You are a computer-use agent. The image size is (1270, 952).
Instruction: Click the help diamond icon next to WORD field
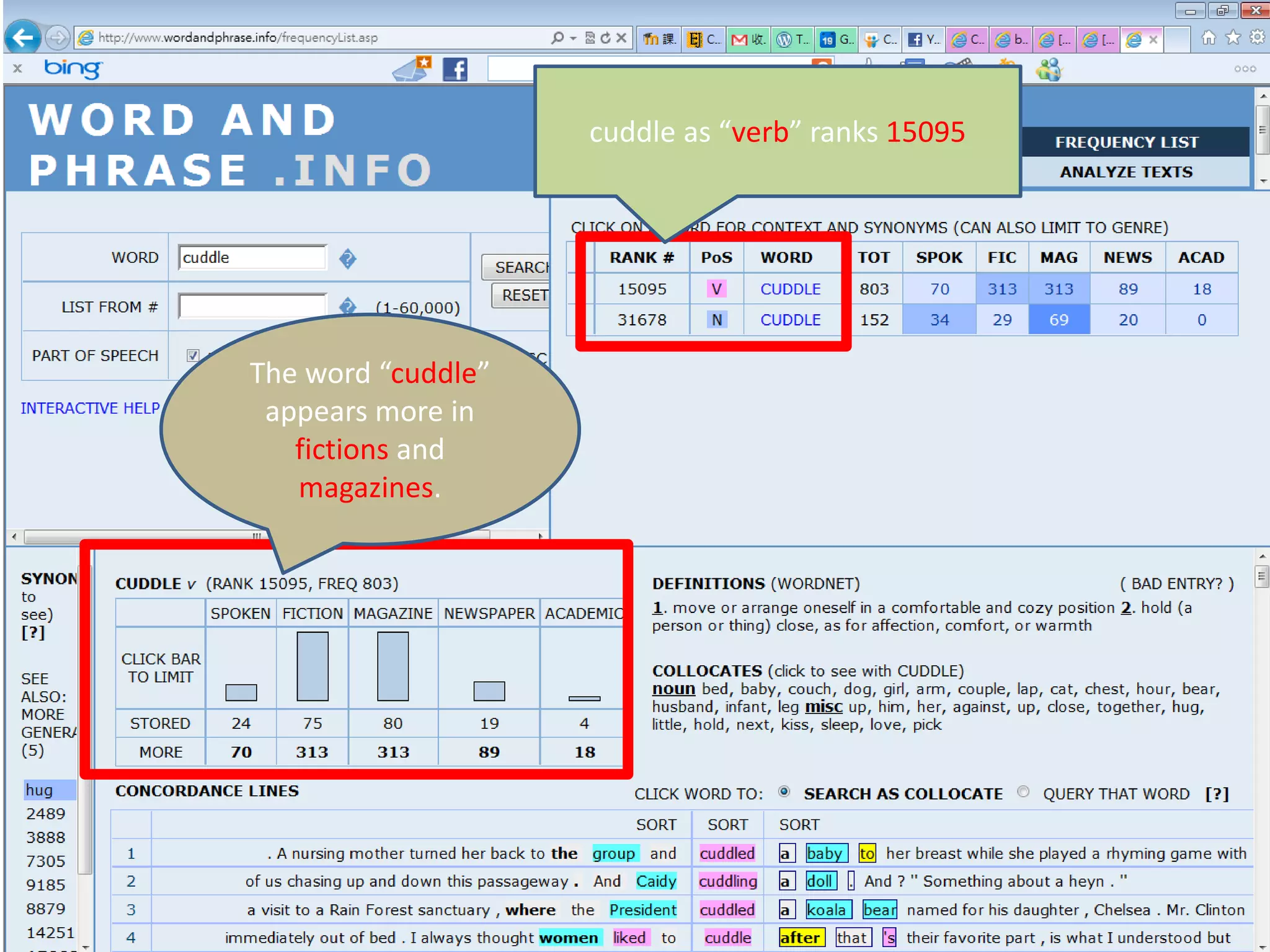[x=347, y=258]
